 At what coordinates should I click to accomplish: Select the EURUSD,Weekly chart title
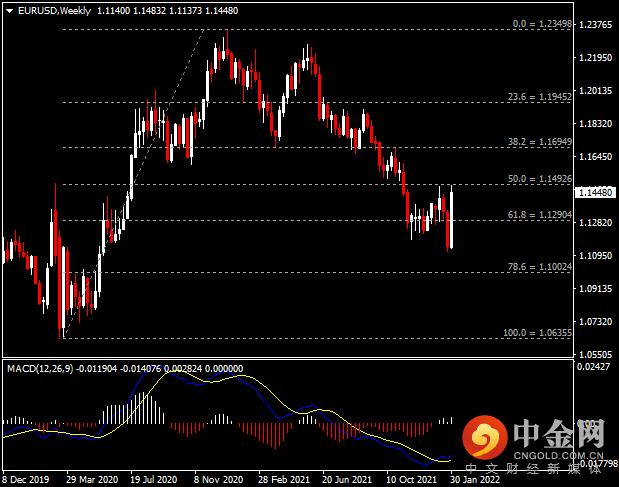[x=54, y=11]
